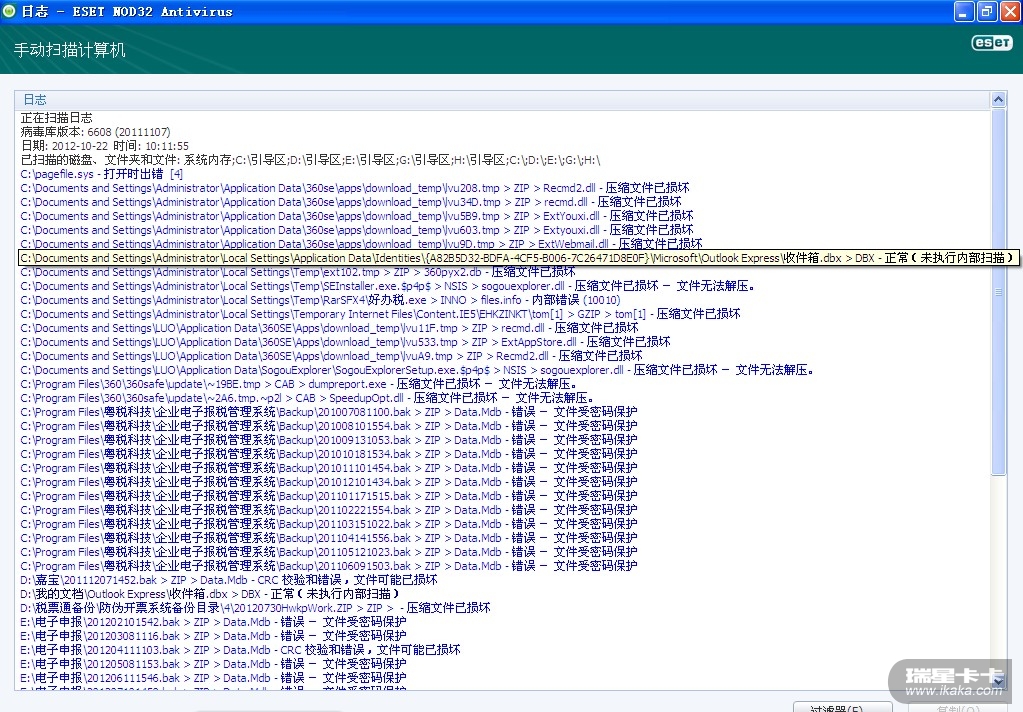Select the vu533.tmp ExtAppStore.dll entry
This screenshot has width=1023, height=712.
pos(344,343)
